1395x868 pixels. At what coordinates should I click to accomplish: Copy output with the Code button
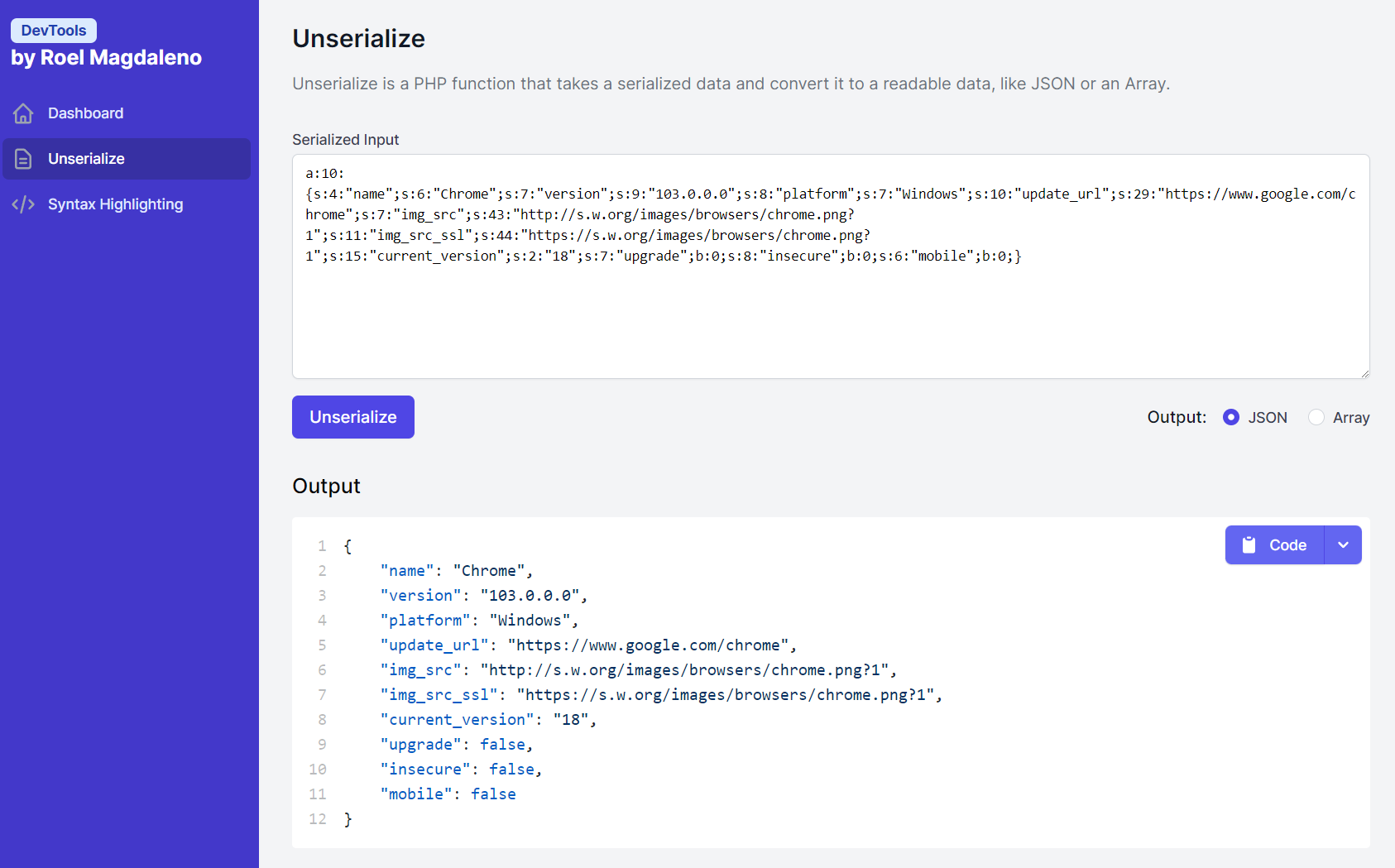coord(1274,545)
